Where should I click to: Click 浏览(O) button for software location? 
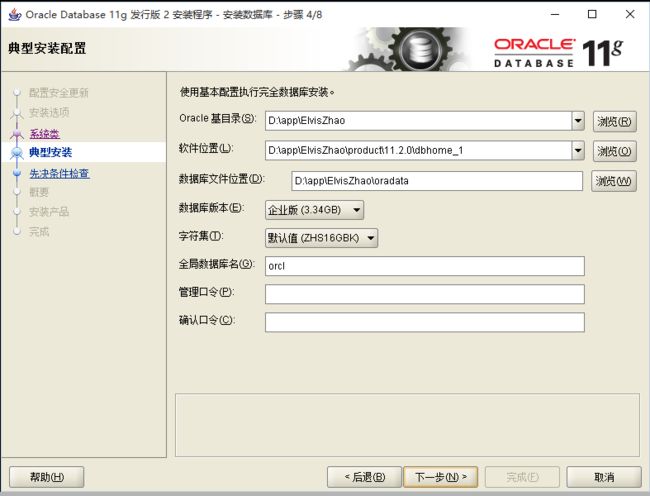[x=614, y=151]
